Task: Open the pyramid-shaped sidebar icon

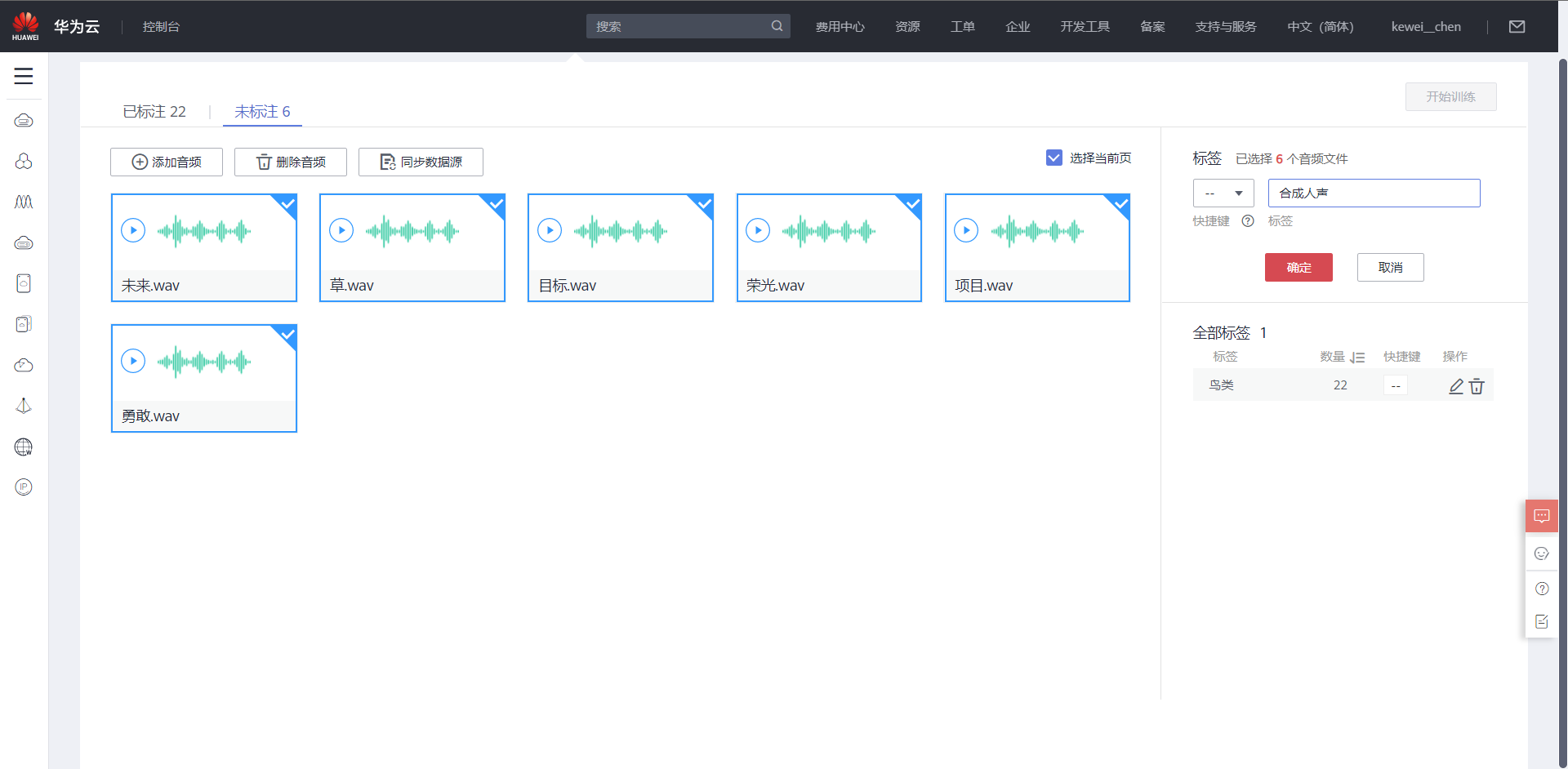Action: pyautogui.click(x=24, y=406)
